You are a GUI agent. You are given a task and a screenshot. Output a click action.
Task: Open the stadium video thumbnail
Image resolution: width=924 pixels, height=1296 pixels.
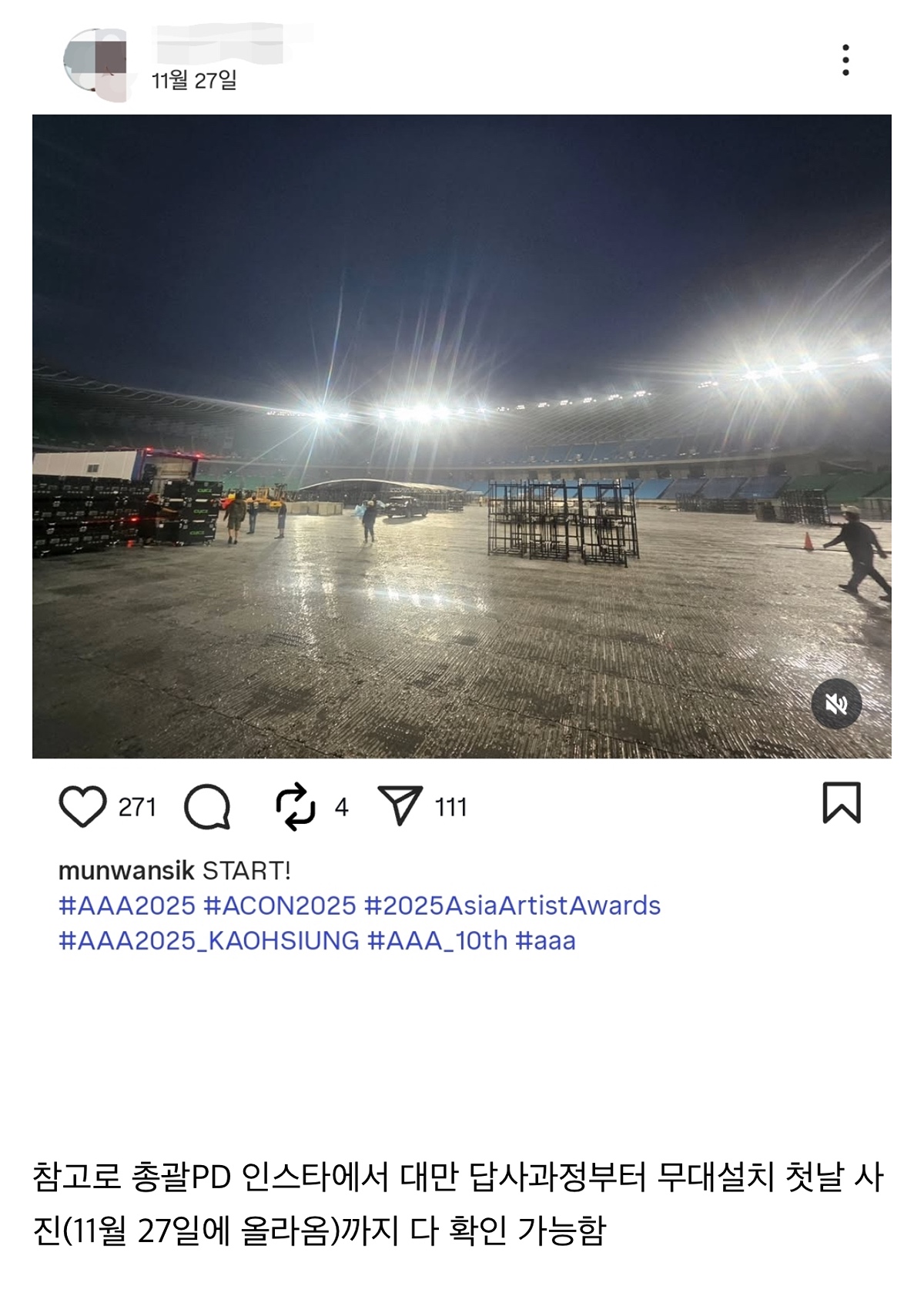tap(462, 437)
